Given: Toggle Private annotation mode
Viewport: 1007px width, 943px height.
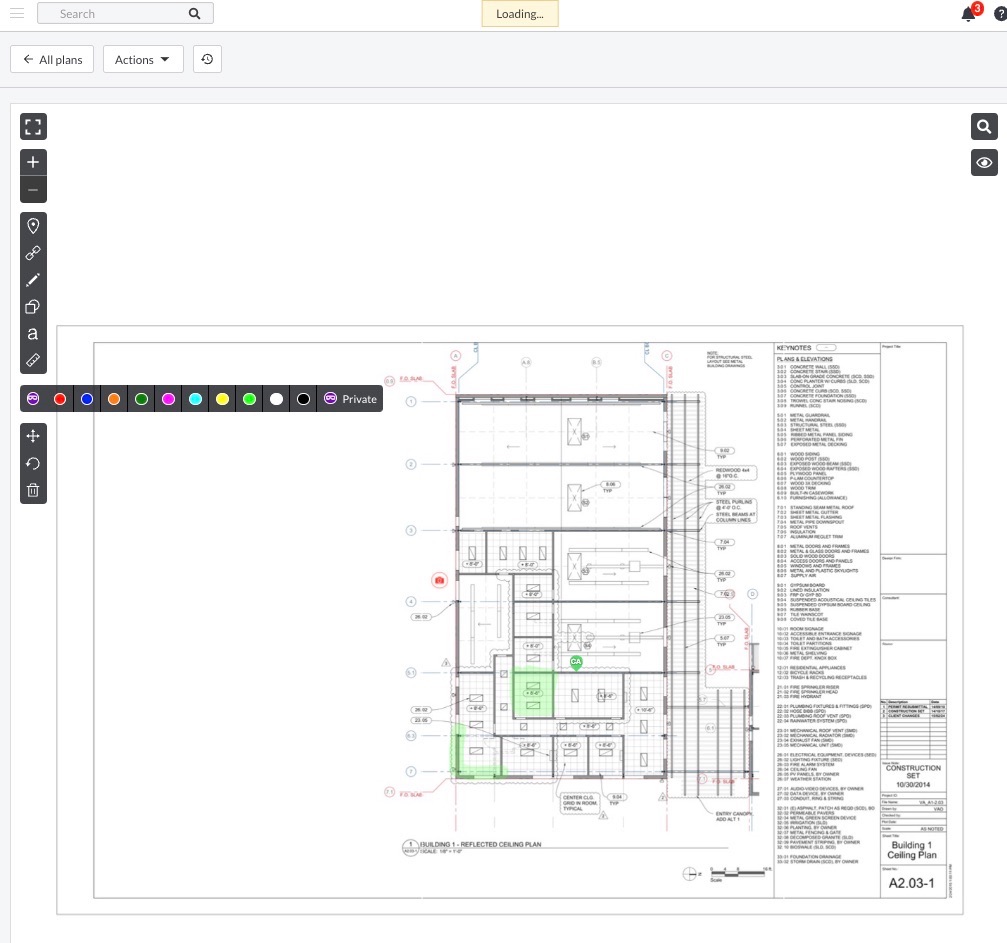Looking at the screenshot, I should pos(350,399).
